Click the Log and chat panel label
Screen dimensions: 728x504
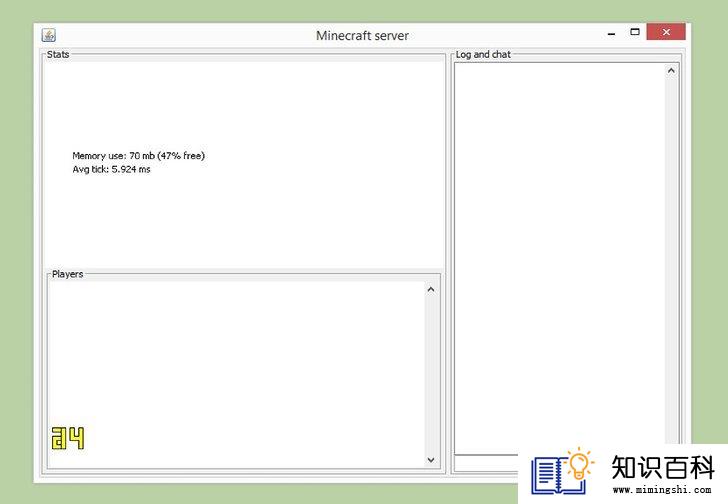(x=483, y=54)
